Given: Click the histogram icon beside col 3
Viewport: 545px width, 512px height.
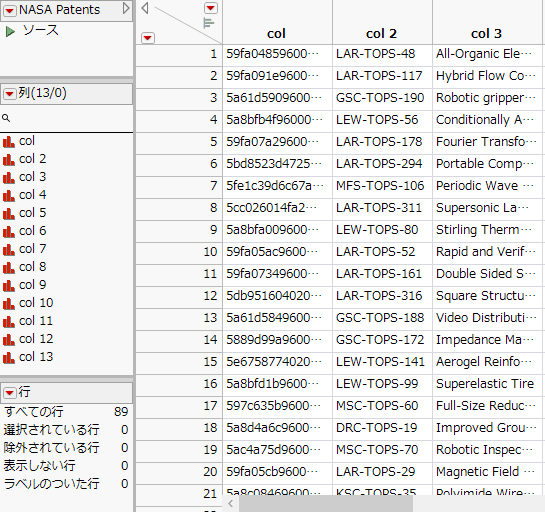Looking at the screenshot, I should (x=9, y=178).
